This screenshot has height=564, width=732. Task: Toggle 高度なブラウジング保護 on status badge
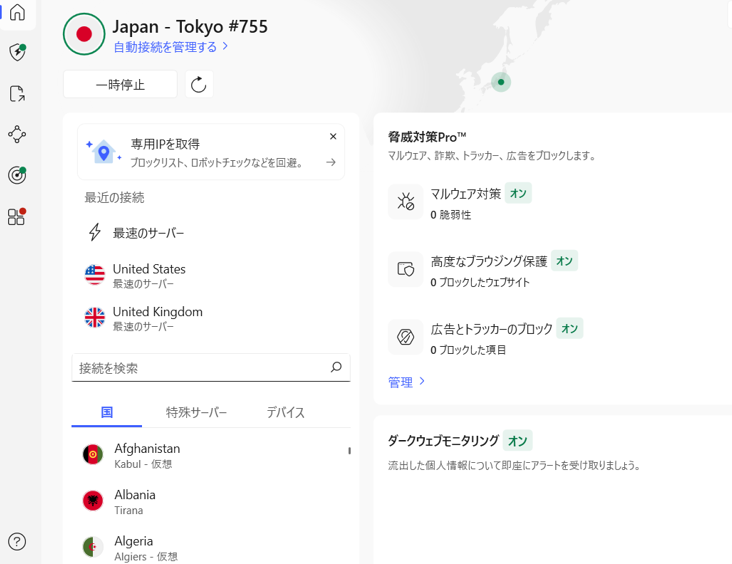pyautogui.click(x=564, y=261)
